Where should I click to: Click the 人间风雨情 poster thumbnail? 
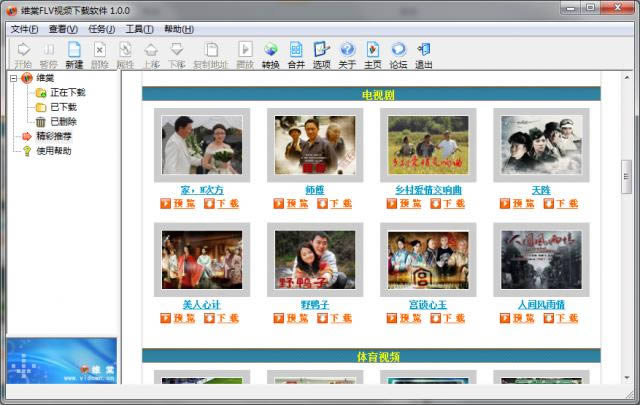(x=541, y=260)
